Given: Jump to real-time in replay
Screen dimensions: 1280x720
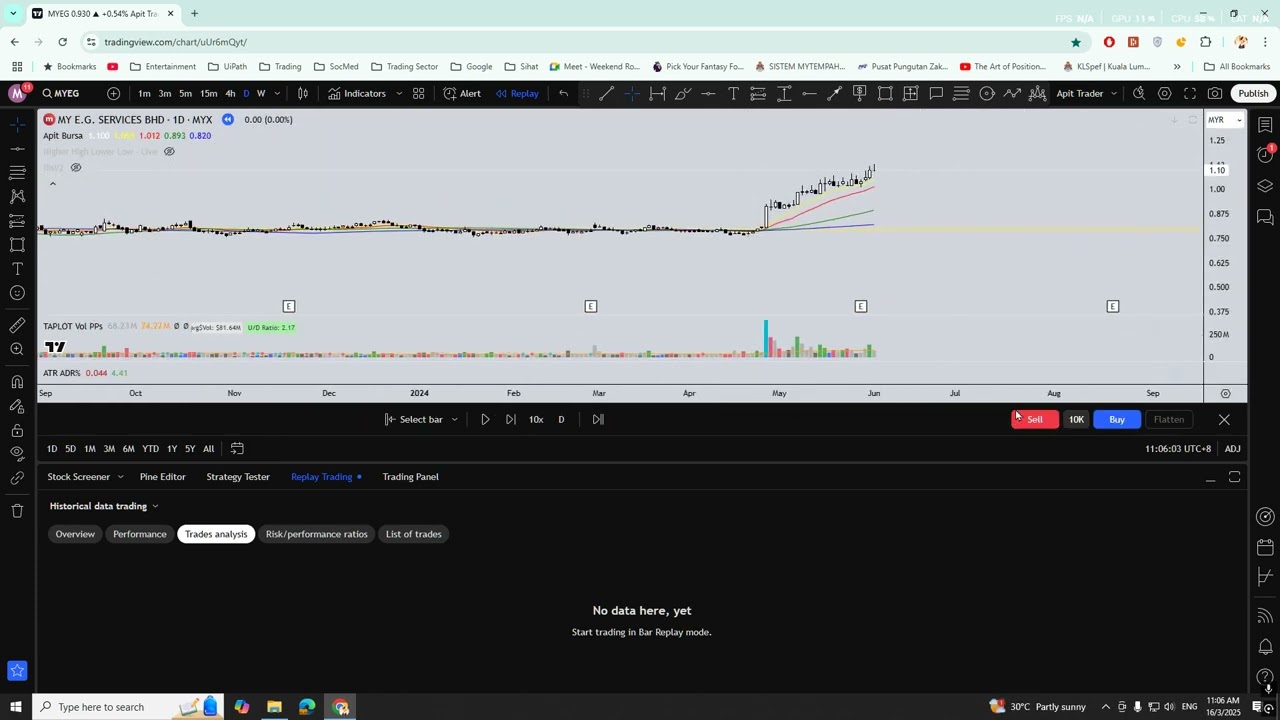Looking at the screenshot, I should coord(598,419).
